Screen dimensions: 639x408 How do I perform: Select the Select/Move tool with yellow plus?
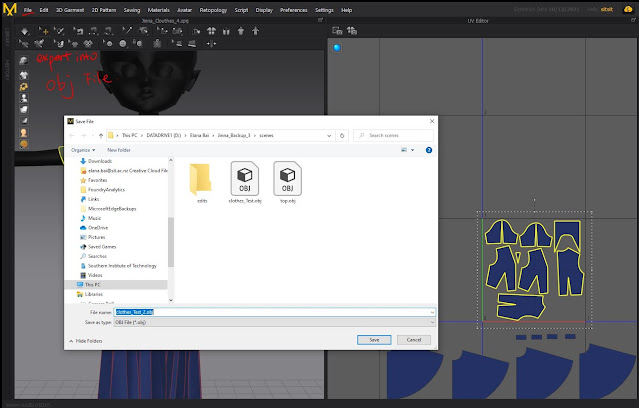click(44, 31)
